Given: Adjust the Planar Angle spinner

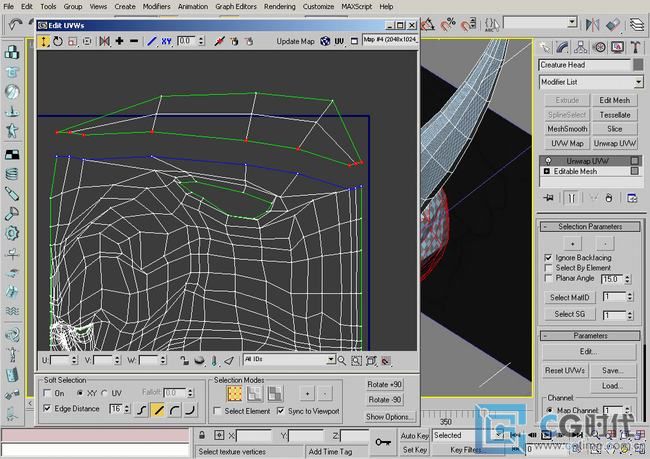Looking at the screenshot, I should (x=628, y=279).
